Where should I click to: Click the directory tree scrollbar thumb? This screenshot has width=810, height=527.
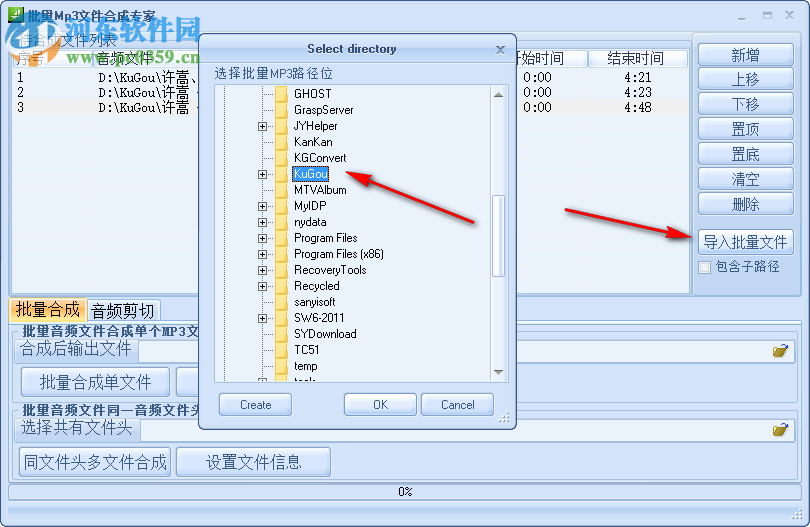pyautogui.click(x=498, y=236)
